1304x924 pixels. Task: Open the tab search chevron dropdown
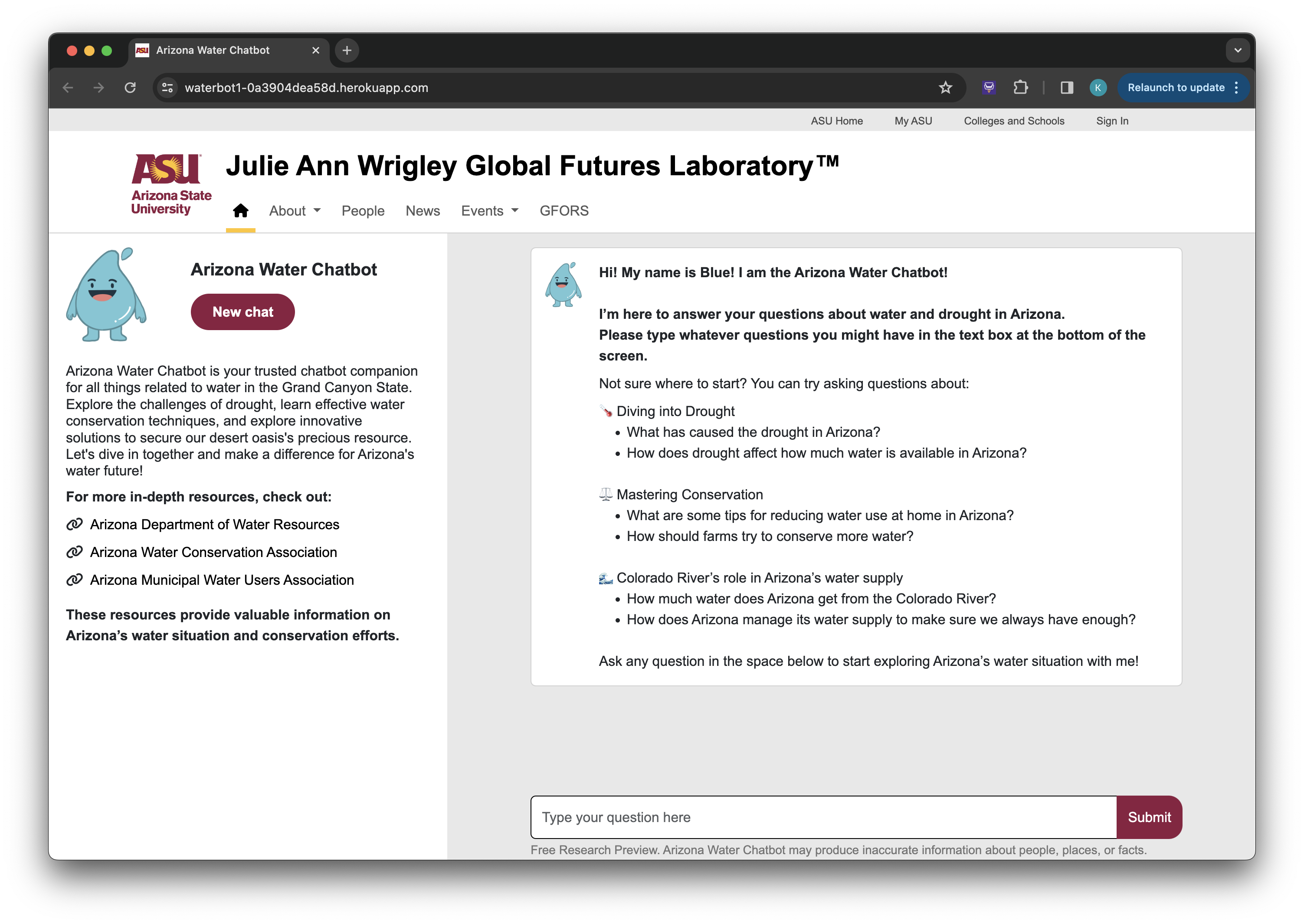[1238, 50]
